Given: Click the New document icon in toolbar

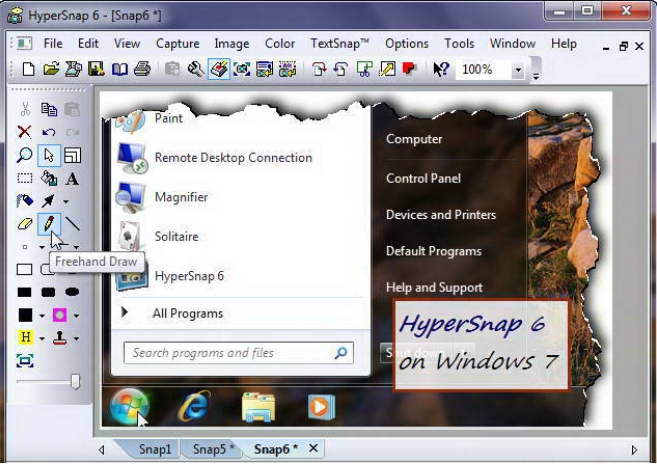Looking at the screenshot, I should point(28,69).
